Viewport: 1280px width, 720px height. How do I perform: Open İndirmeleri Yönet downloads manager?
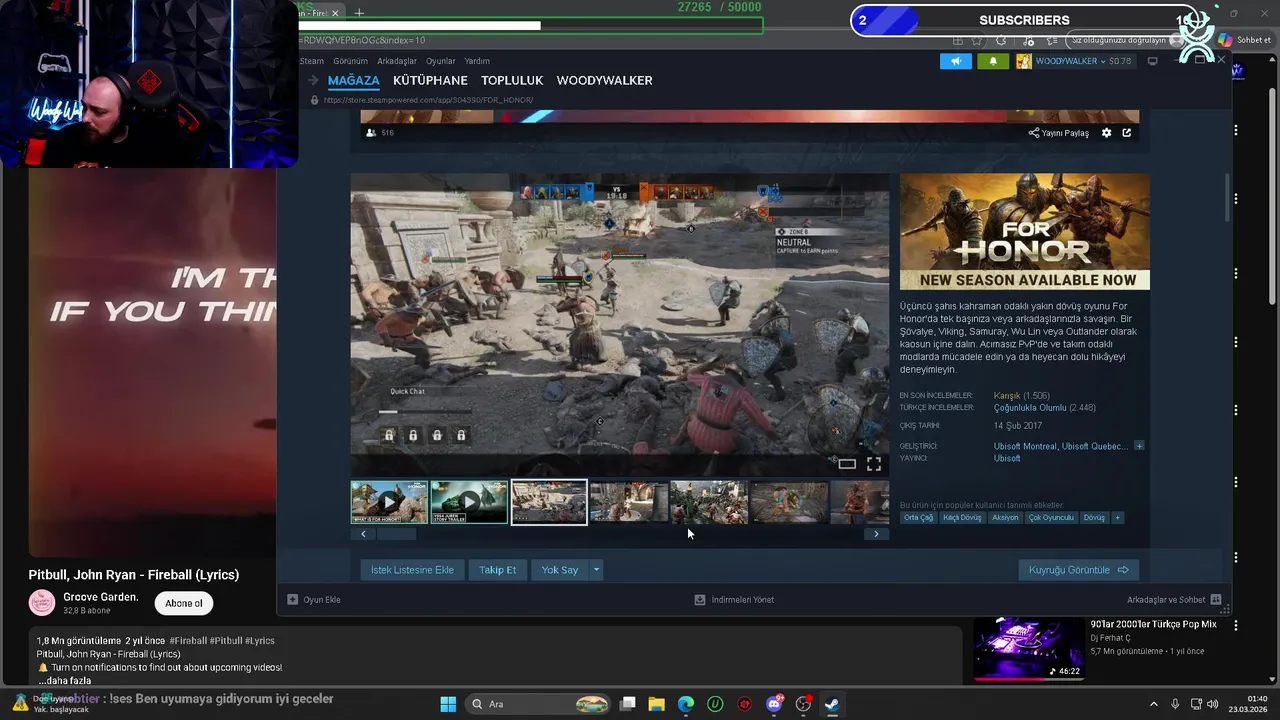(735, 600)
